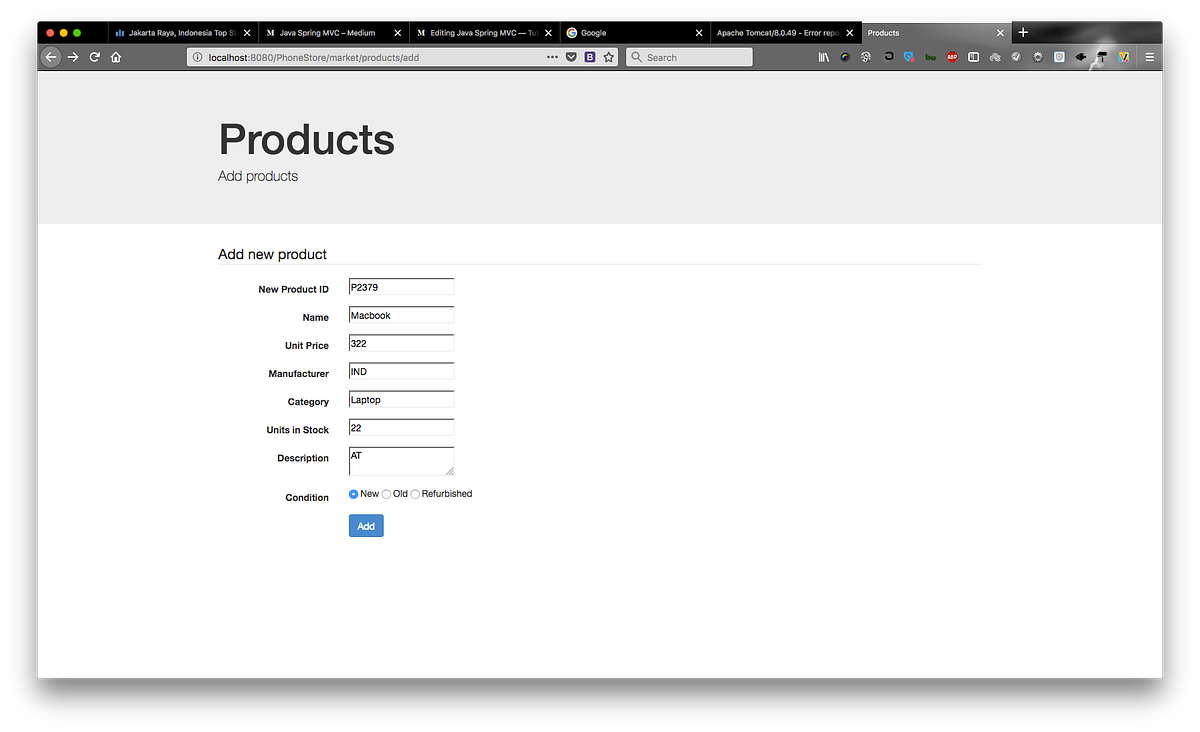The width and height of the screenshot is (1200, 732).
Task: Click the shield extension icon
Action: coord(1059,57)
